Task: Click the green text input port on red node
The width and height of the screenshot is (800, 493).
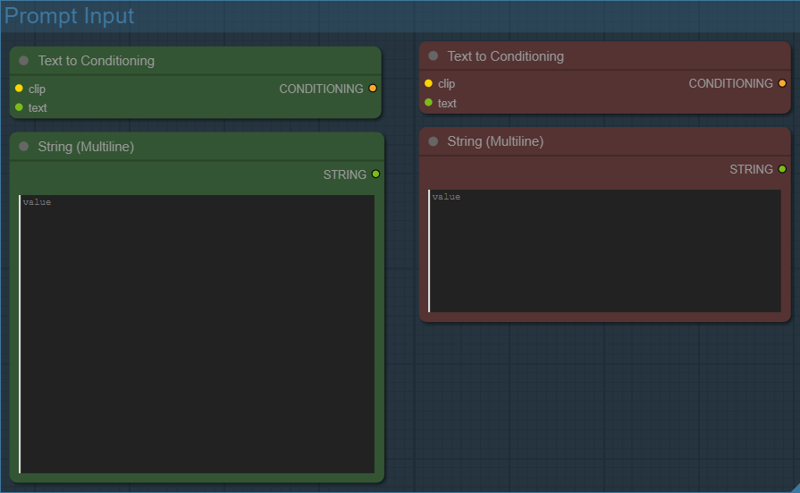Action: pos(429,102)
